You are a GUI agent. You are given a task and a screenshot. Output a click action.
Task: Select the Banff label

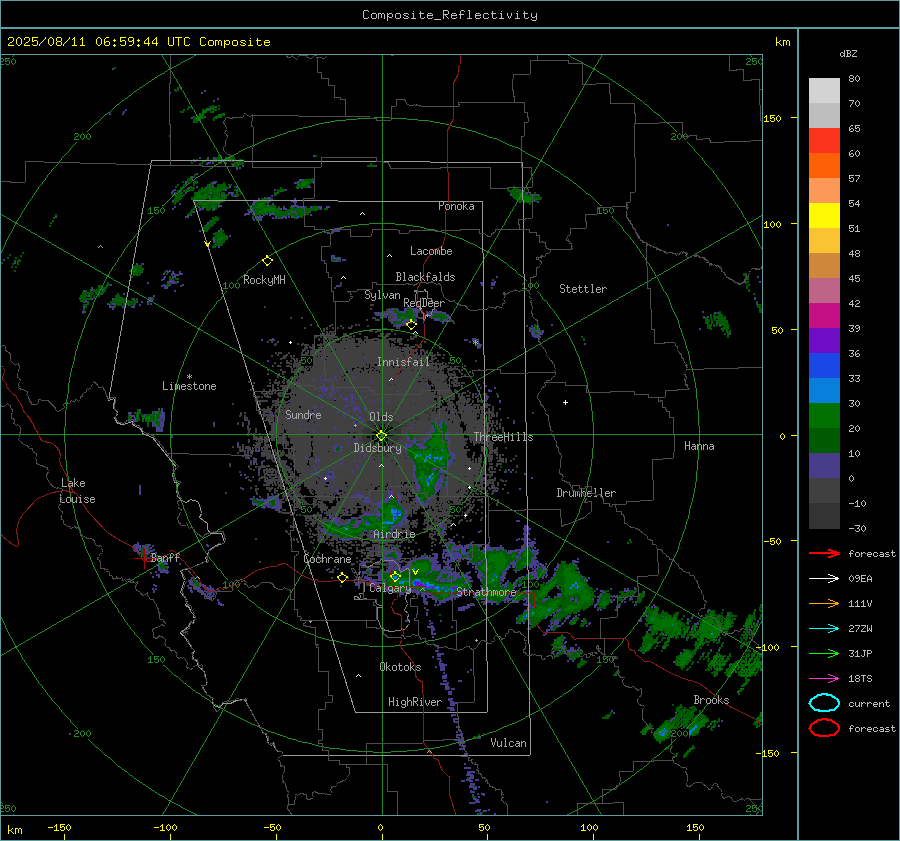coord(165,558)
